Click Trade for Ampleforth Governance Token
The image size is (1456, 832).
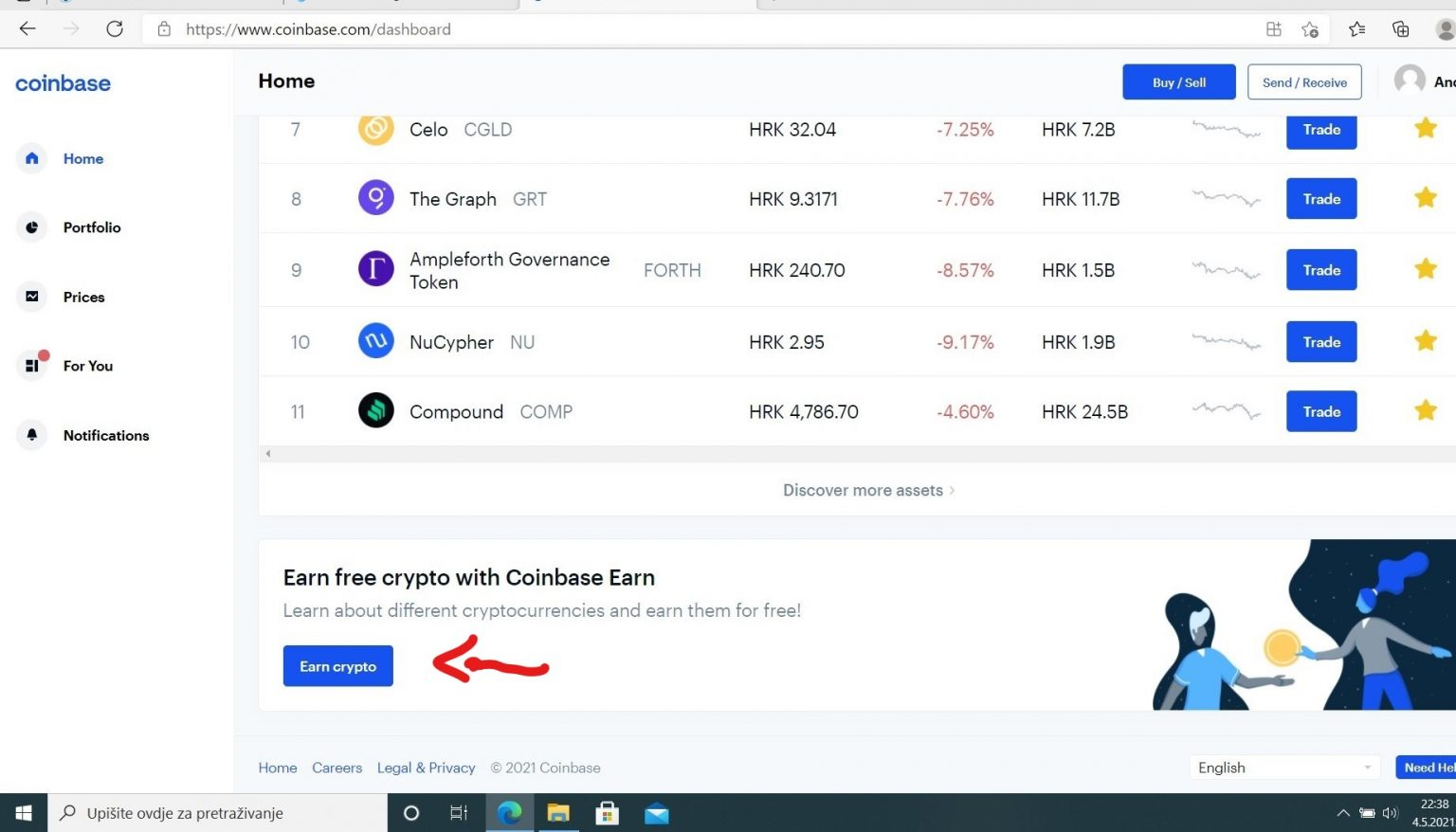pyautogui.click(x=1321, y=270)
